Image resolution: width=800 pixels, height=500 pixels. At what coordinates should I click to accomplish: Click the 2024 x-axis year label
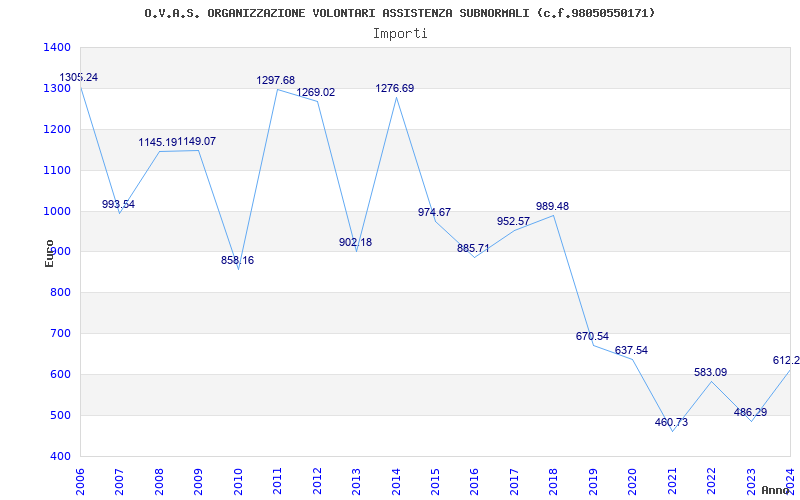(x=790, y=480)
